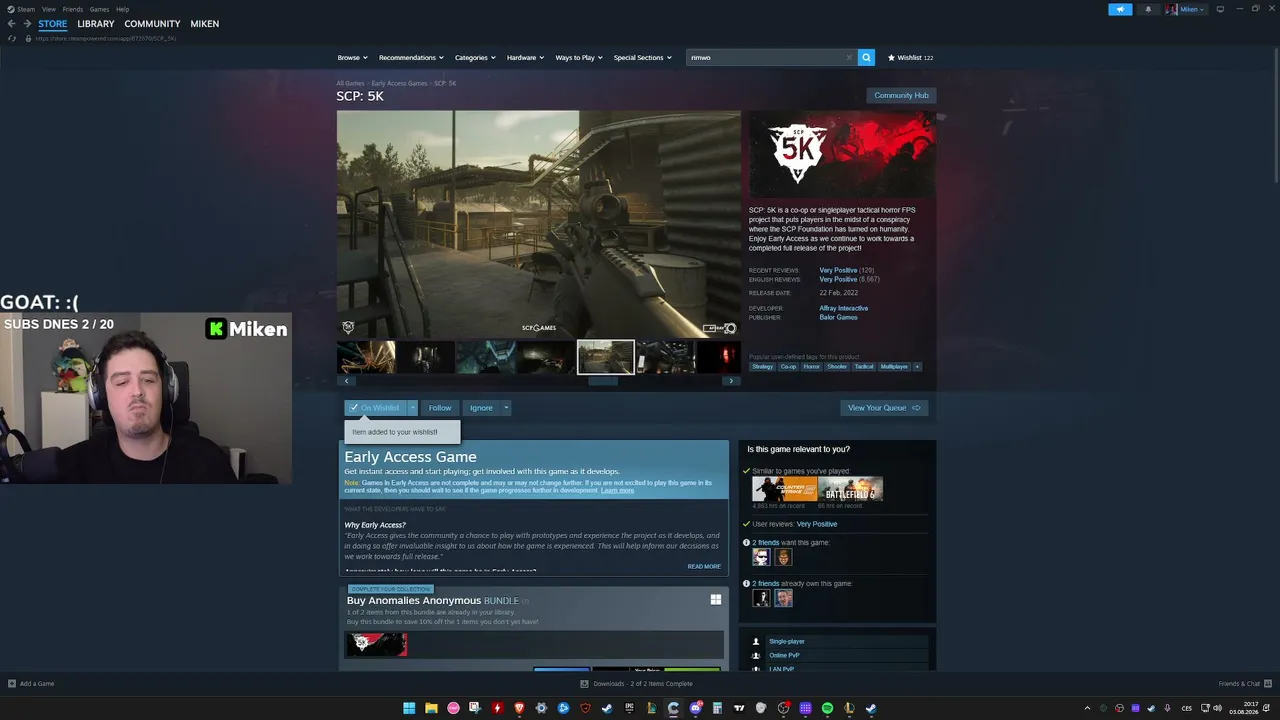Open the Windows icon on bundle row
1280x720 pixels.
(x=716, y=600)
